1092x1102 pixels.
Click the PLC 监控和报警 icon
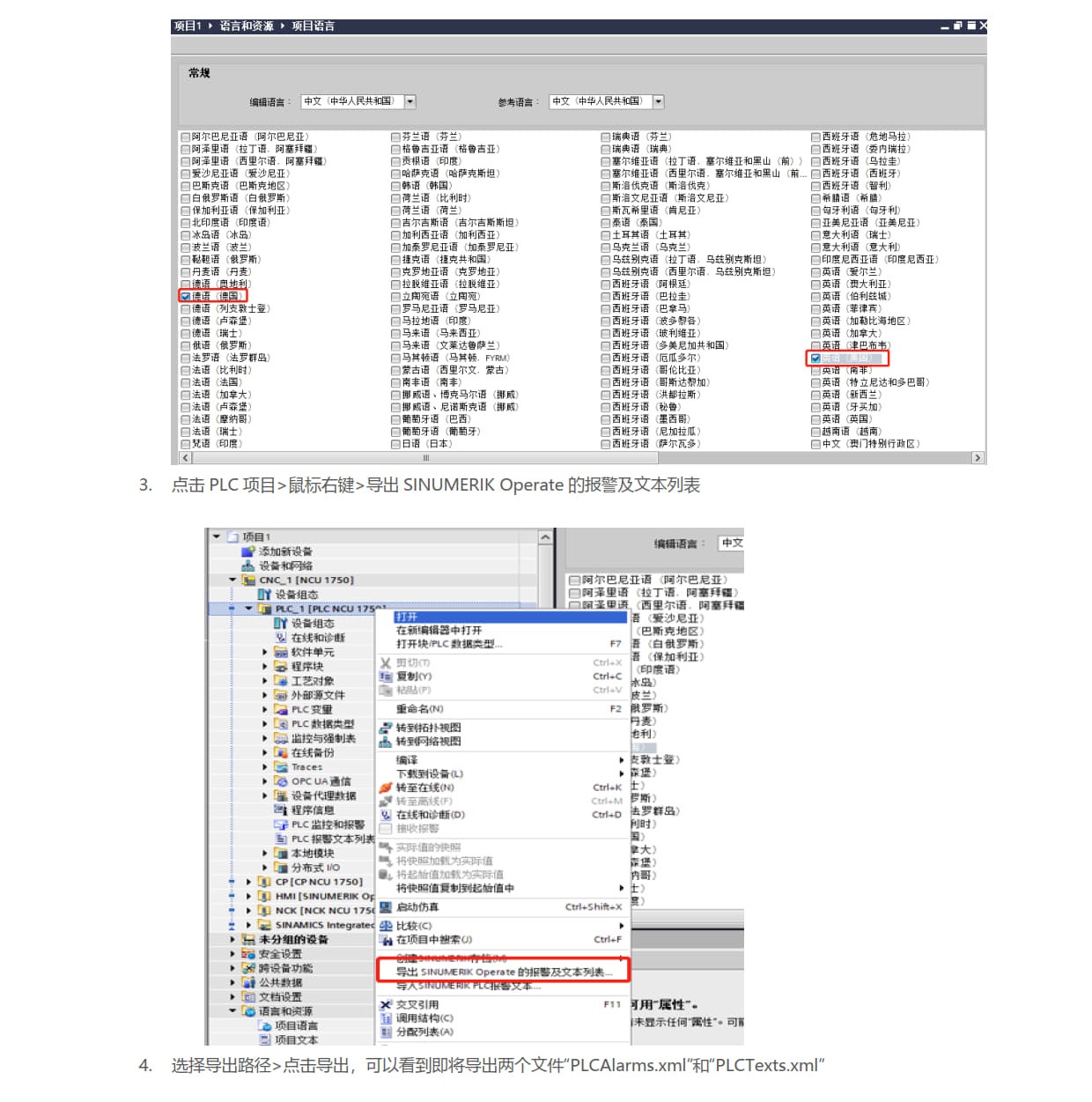point(281,825)
